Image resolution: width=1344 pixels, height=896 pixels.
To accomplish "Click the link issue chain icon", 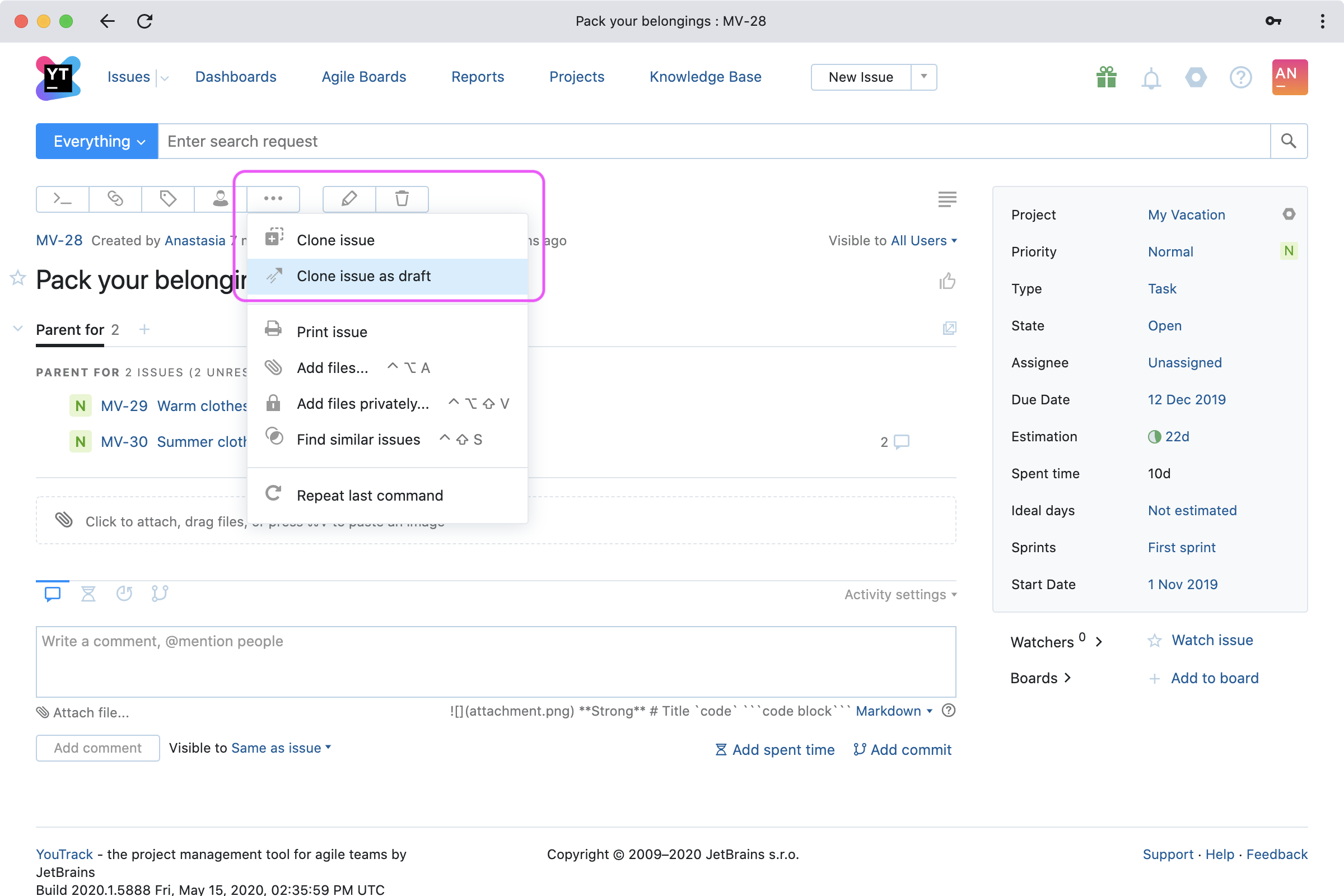I will (x=115, y=199).
